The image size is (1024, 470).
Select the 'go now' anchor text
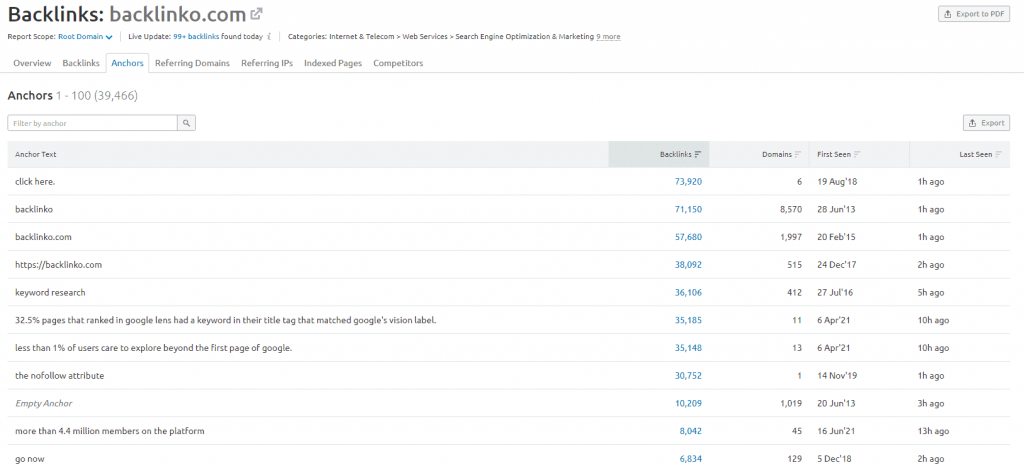tap(30, 459)
